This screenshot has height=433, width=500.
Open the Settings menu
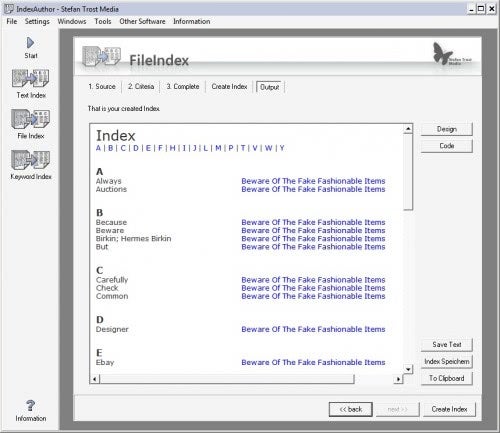click(37, 21)
